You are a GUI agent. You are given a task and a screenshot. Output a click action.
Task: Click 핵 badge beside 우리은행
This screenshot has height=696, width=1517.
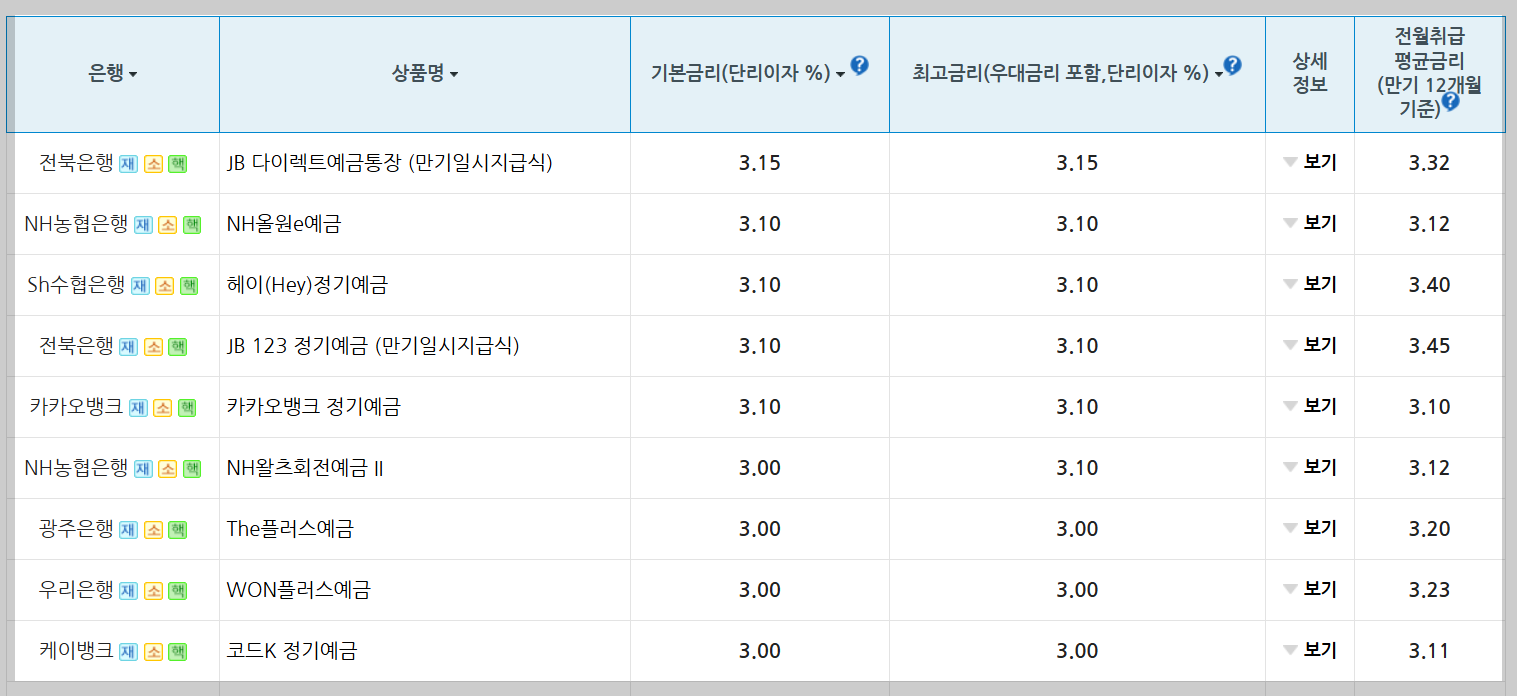[x=178, y=591]
